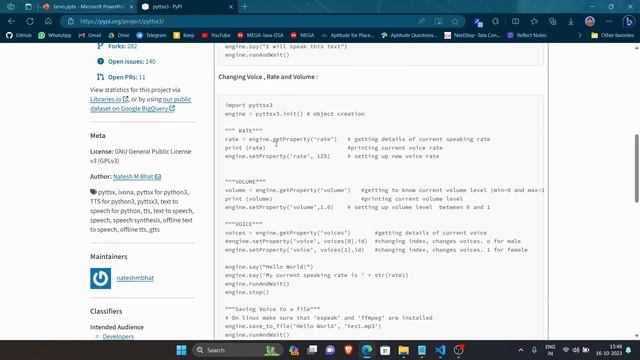Open the nateshmbhat maintainer link

coord(135,278)
